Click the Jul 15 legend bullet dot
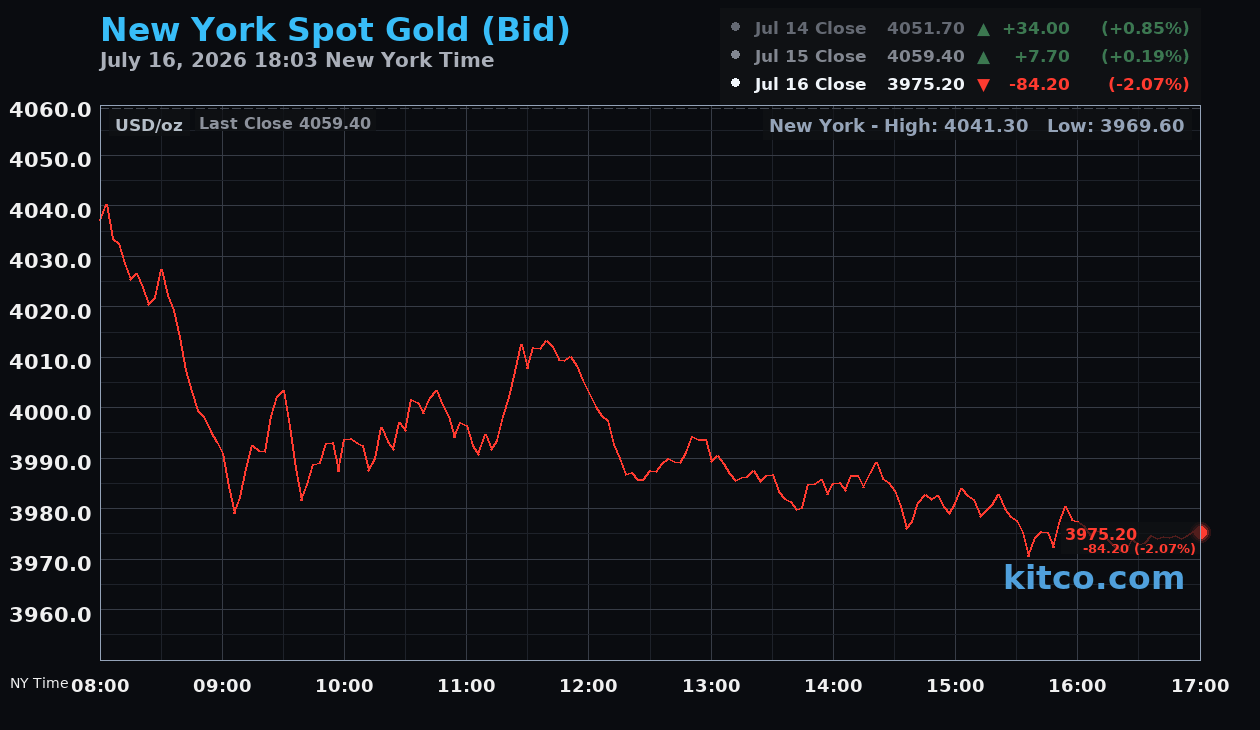Image resolution: width=1260 pixels, height=730 pixels. point(736,55)
